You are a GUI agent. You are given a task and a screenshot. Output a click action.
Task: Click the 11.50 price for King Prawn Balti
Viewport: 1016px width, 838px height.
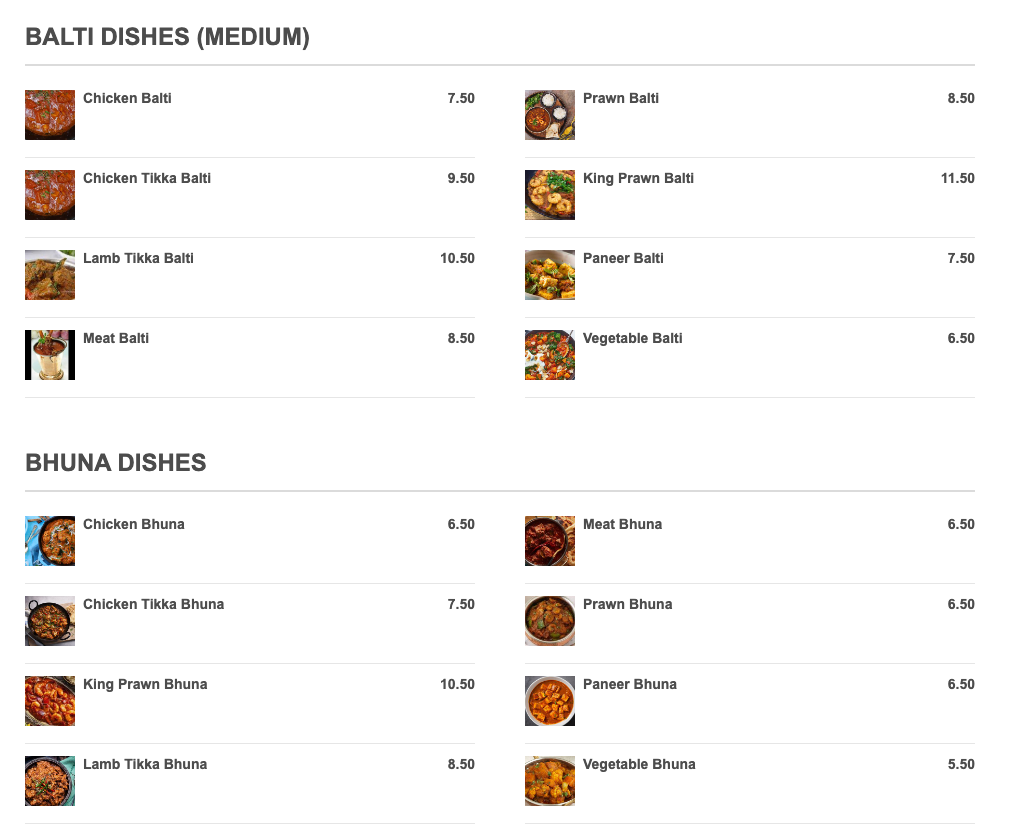957,179
